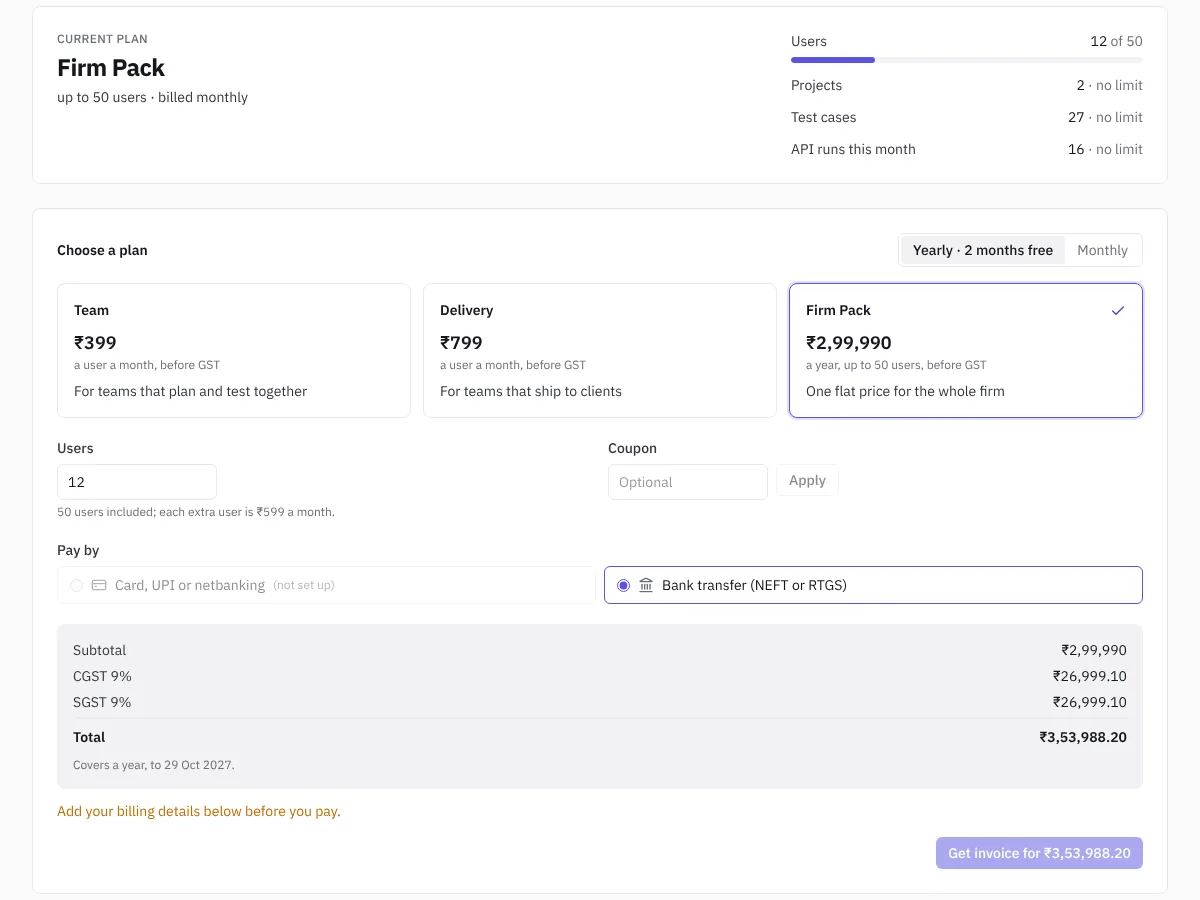Focus the Coupon input field
This screenshot has height=900, width=1200.
pos(688,482)
